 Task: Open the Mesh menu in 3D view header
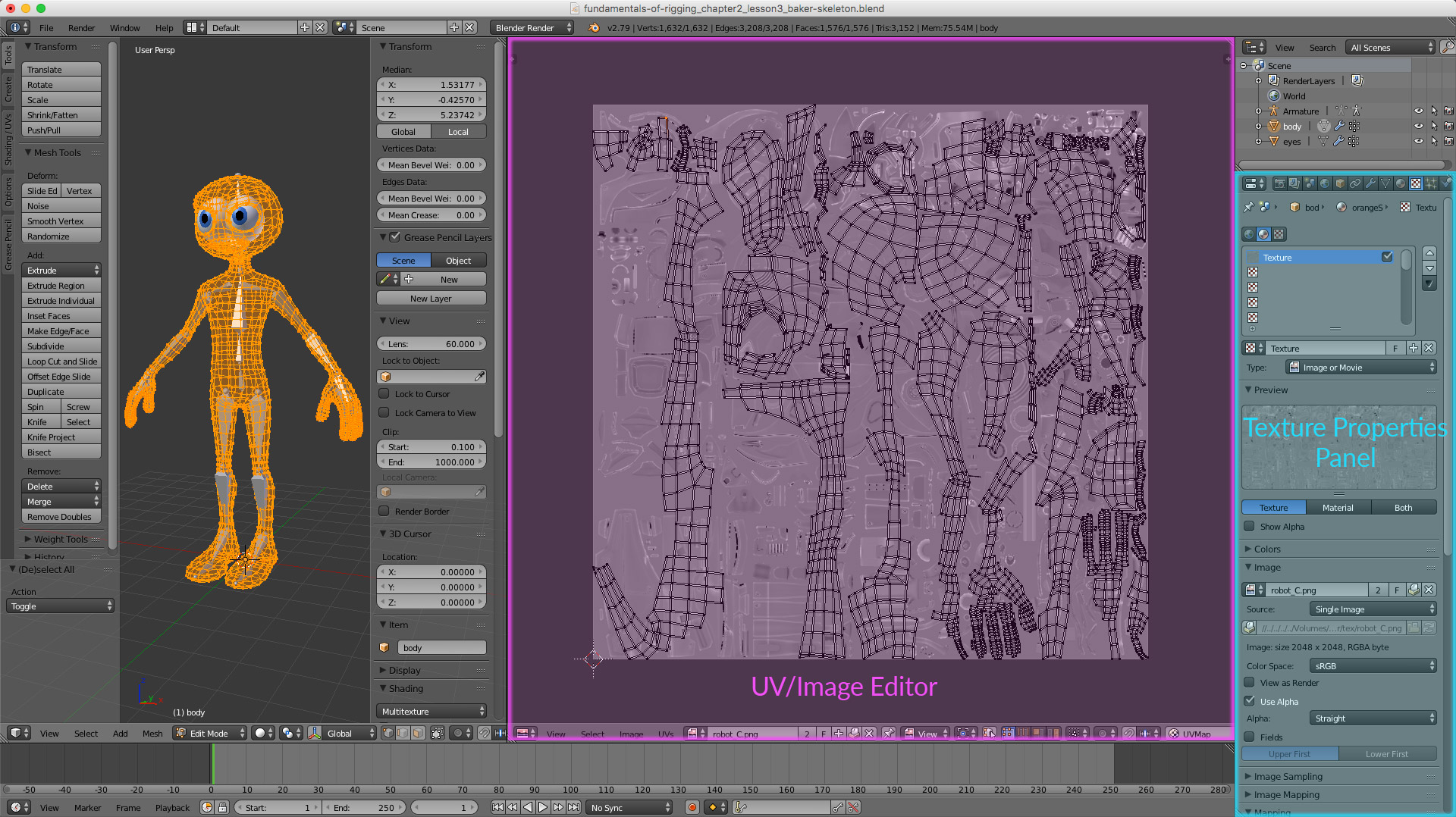(152, 733)
